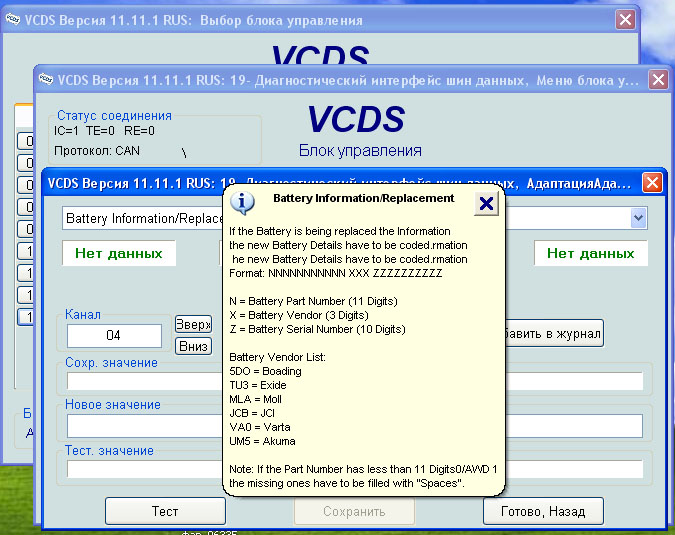Click the 'MLA = Moll' vendor line

[x=255, y=399]
